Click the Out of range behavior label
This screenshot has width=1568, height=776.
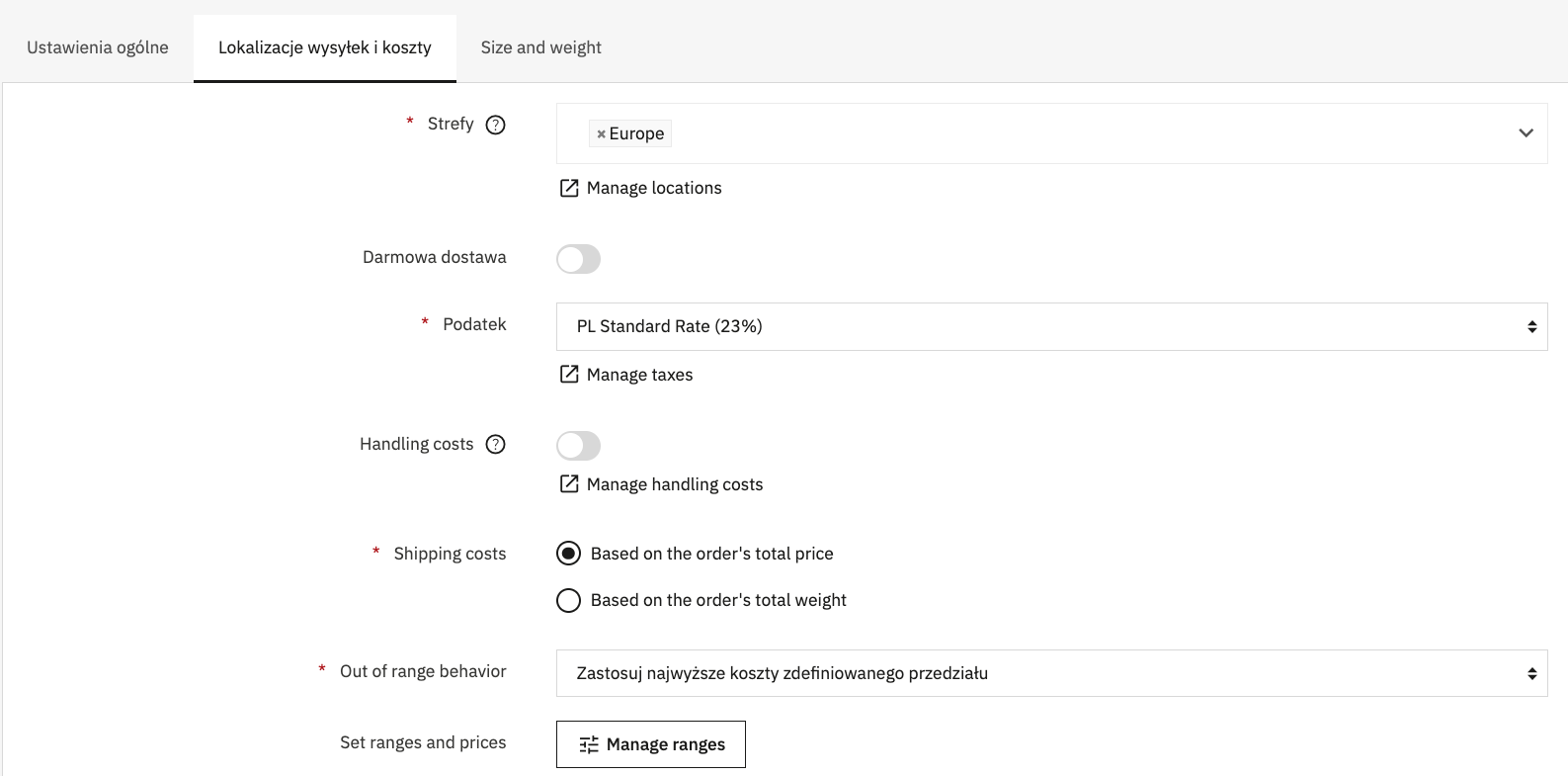423,671
